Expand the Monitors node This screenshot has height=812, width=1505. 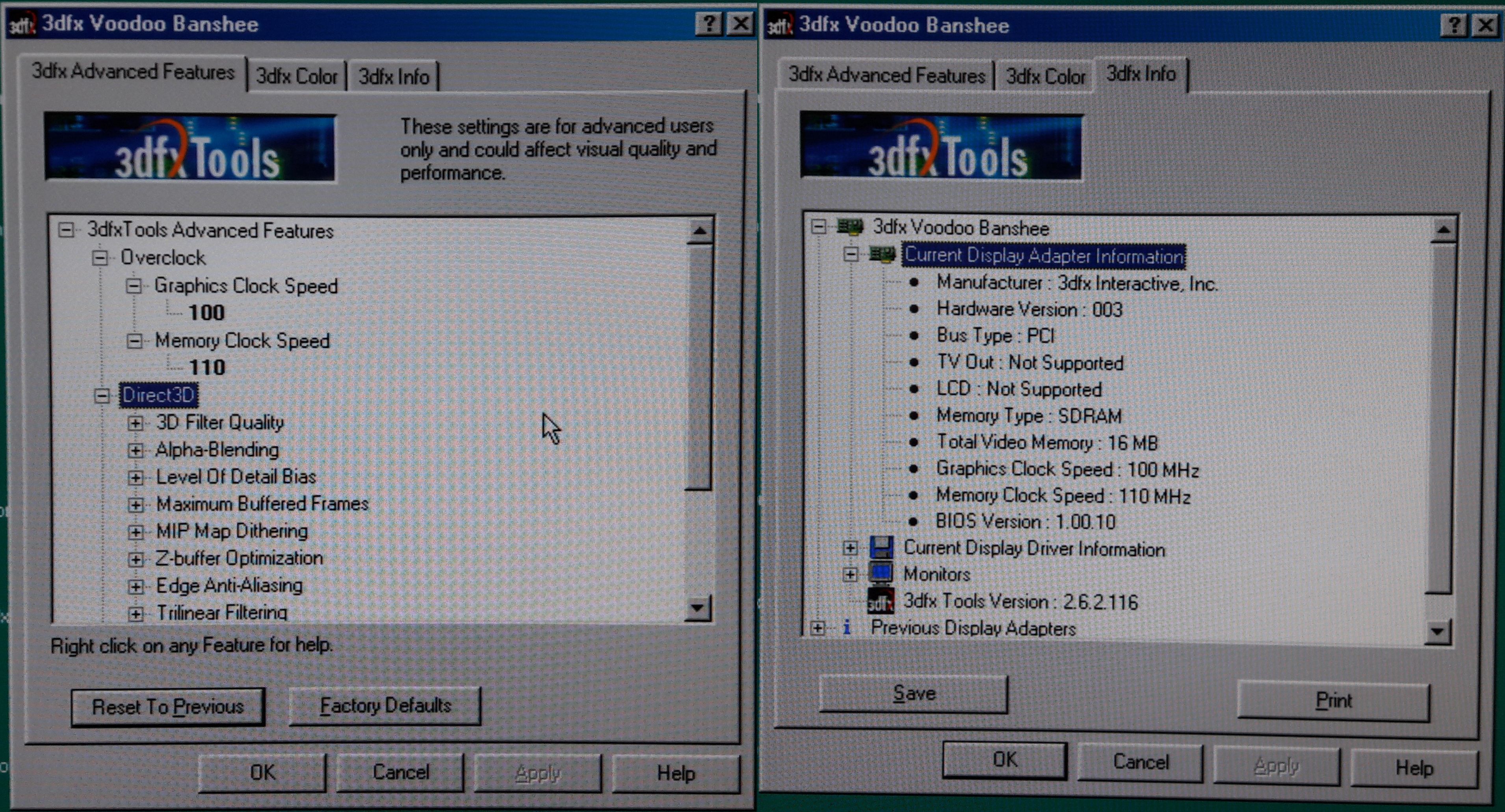pos(850,575)
